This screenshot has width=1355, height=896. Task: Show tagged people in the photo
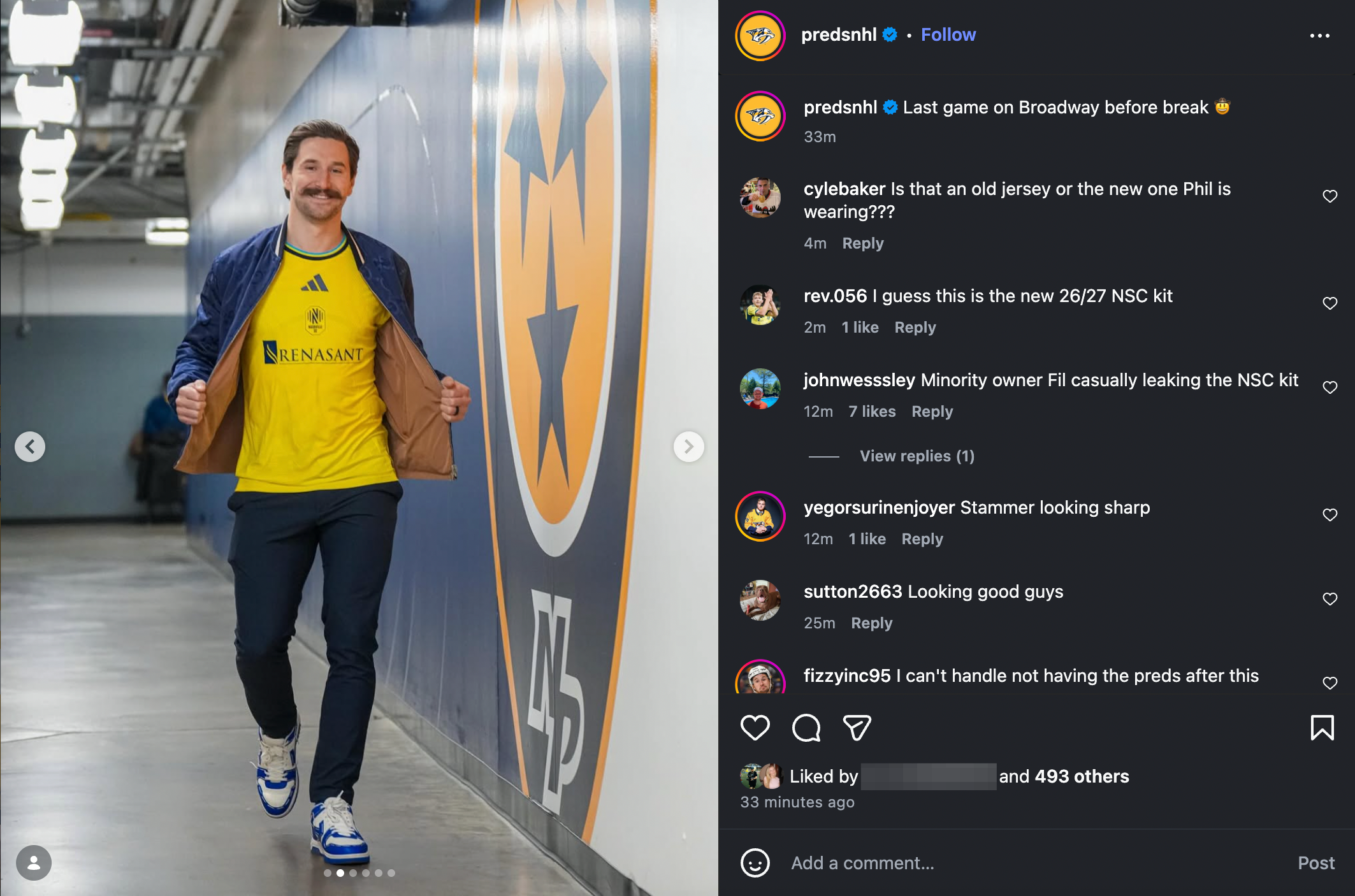coord(34,863)
